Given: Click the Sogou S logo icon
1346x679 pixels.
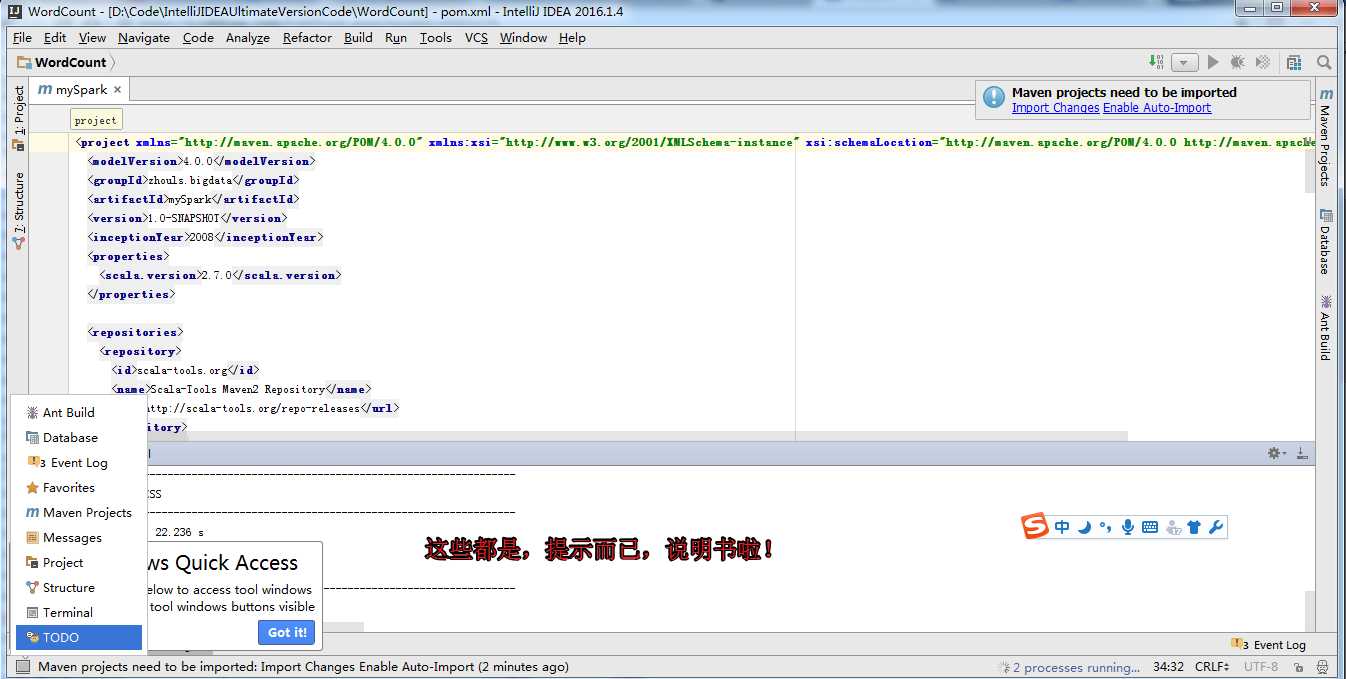Looking at the screenshot, I should 1035,526.
